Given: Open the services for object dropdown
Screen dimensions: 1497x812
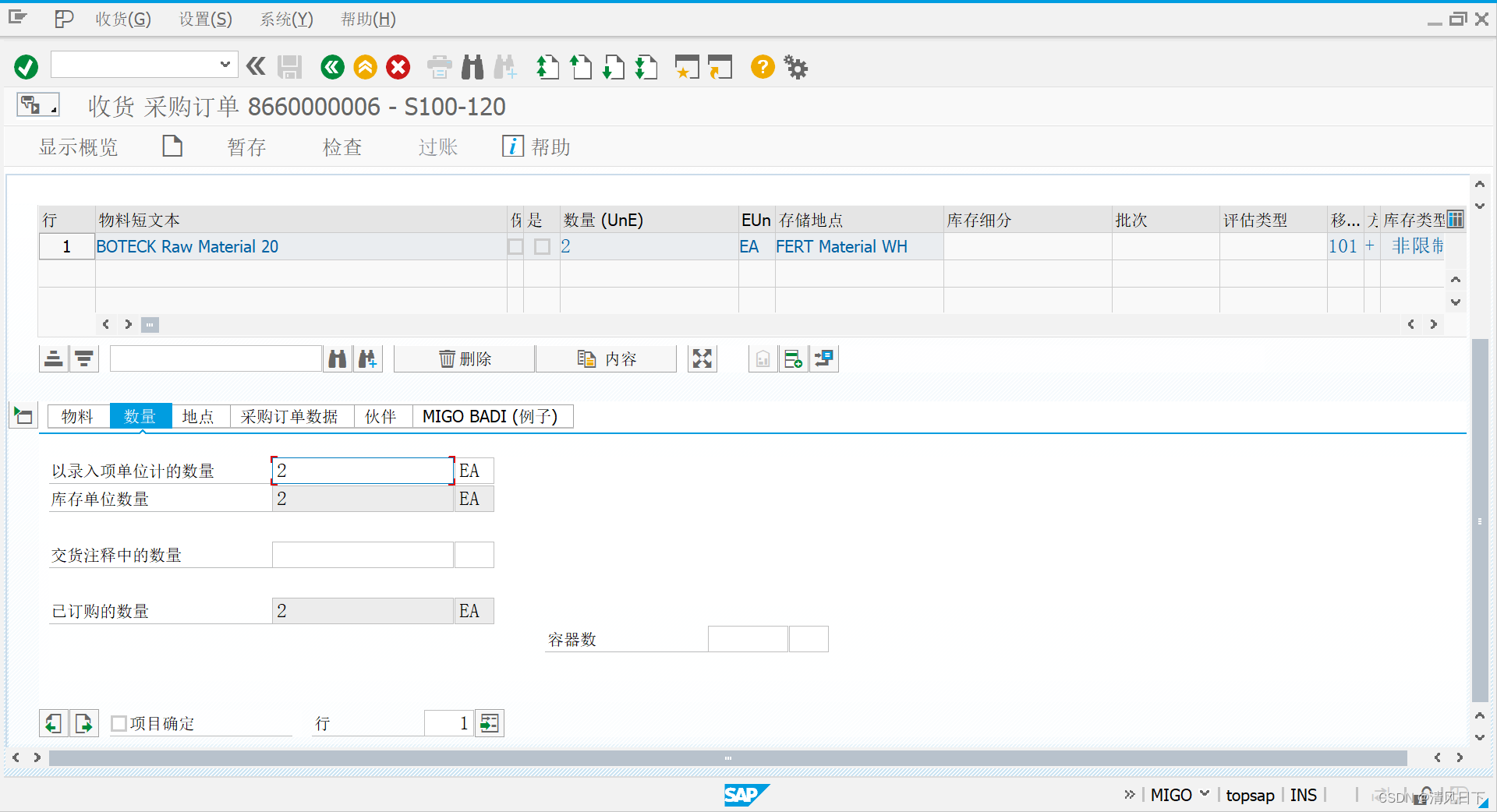Looking at the screenshot, I should 37,104.
